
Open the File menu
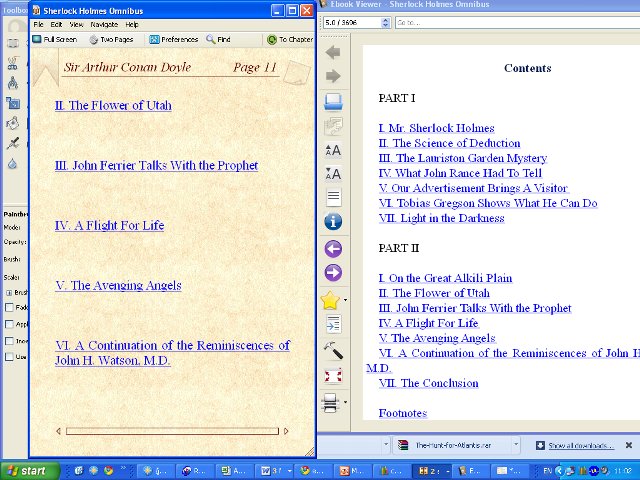38,24
